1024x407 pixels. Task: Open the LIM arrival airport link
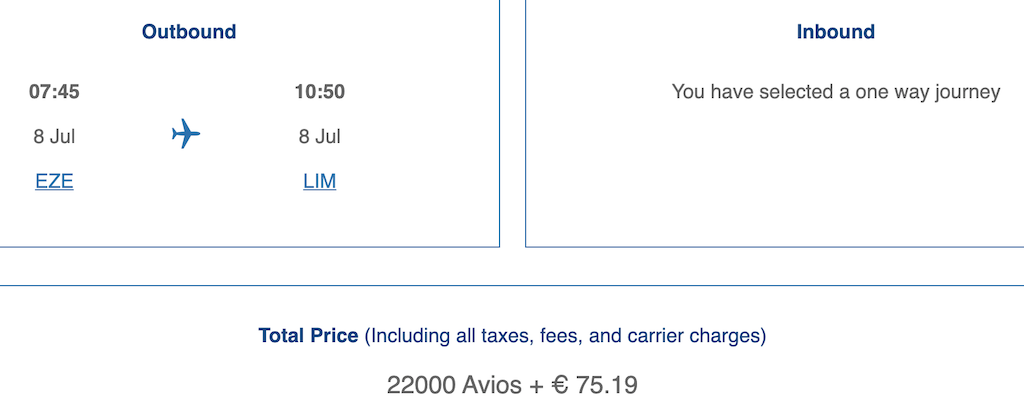[319, 181]
